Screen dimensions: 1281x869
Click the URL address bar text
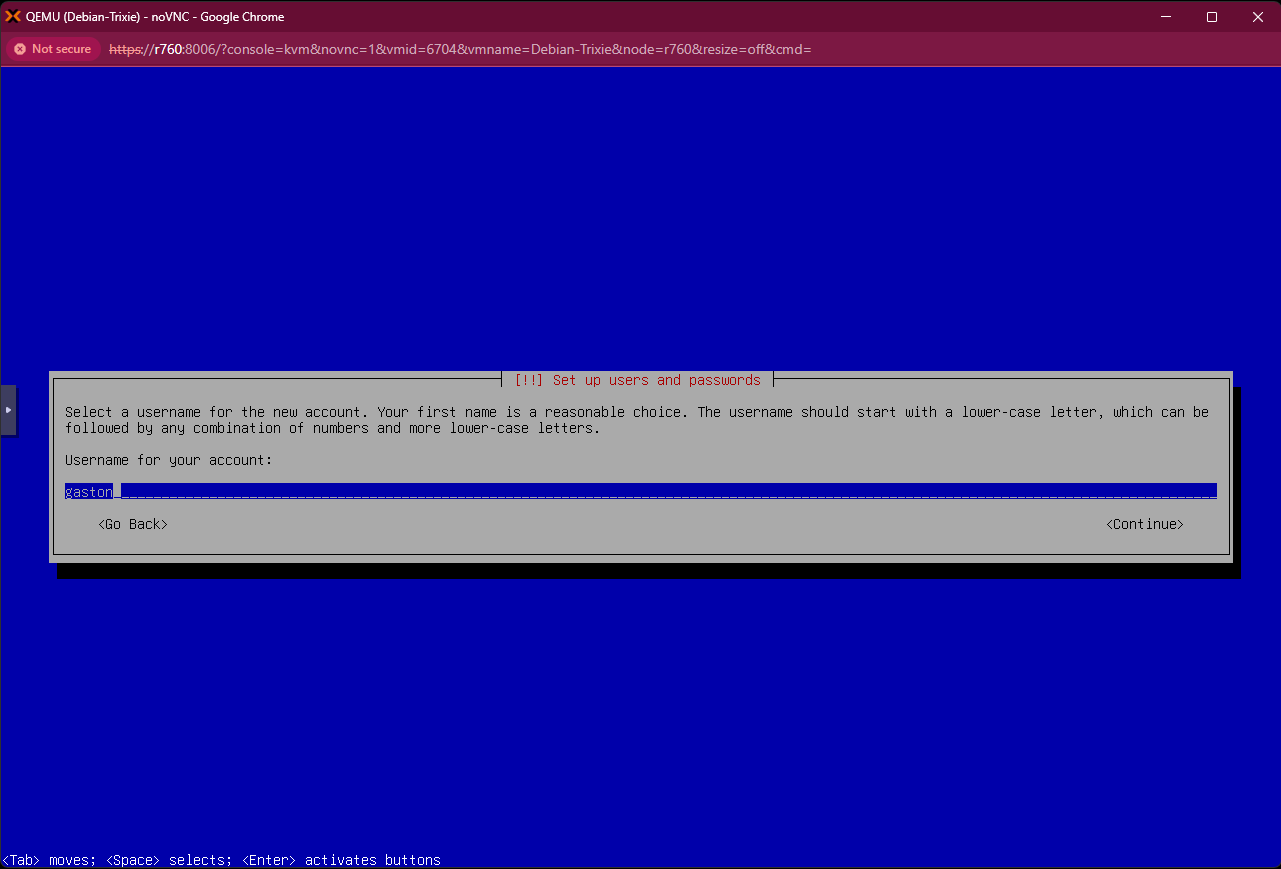click(460, 49)
